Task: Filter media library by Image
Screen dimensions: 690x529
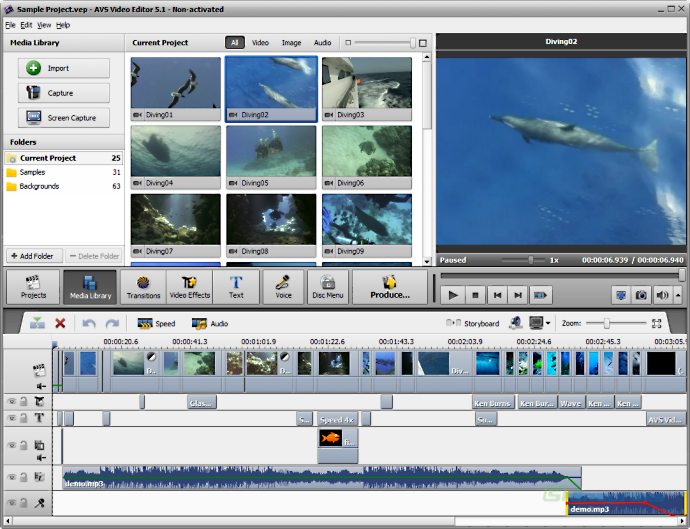Action: [x=291, y=43]
